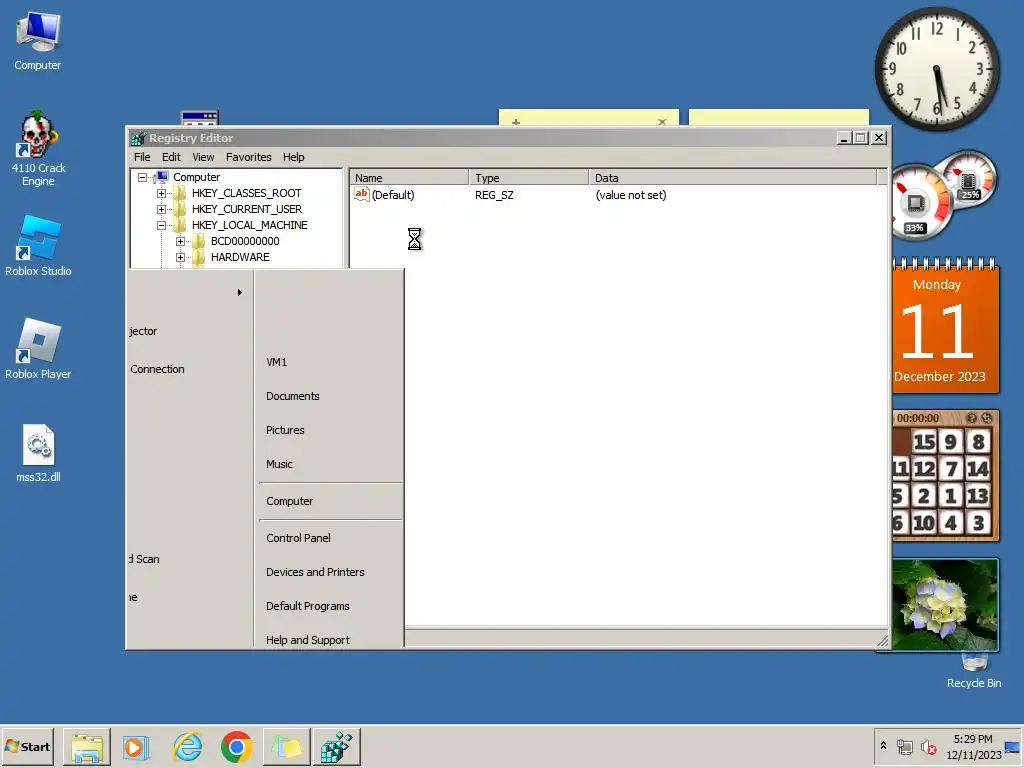Click the Show Desktop button in tray
The image size is (1024, 768).
(1013, 747)
